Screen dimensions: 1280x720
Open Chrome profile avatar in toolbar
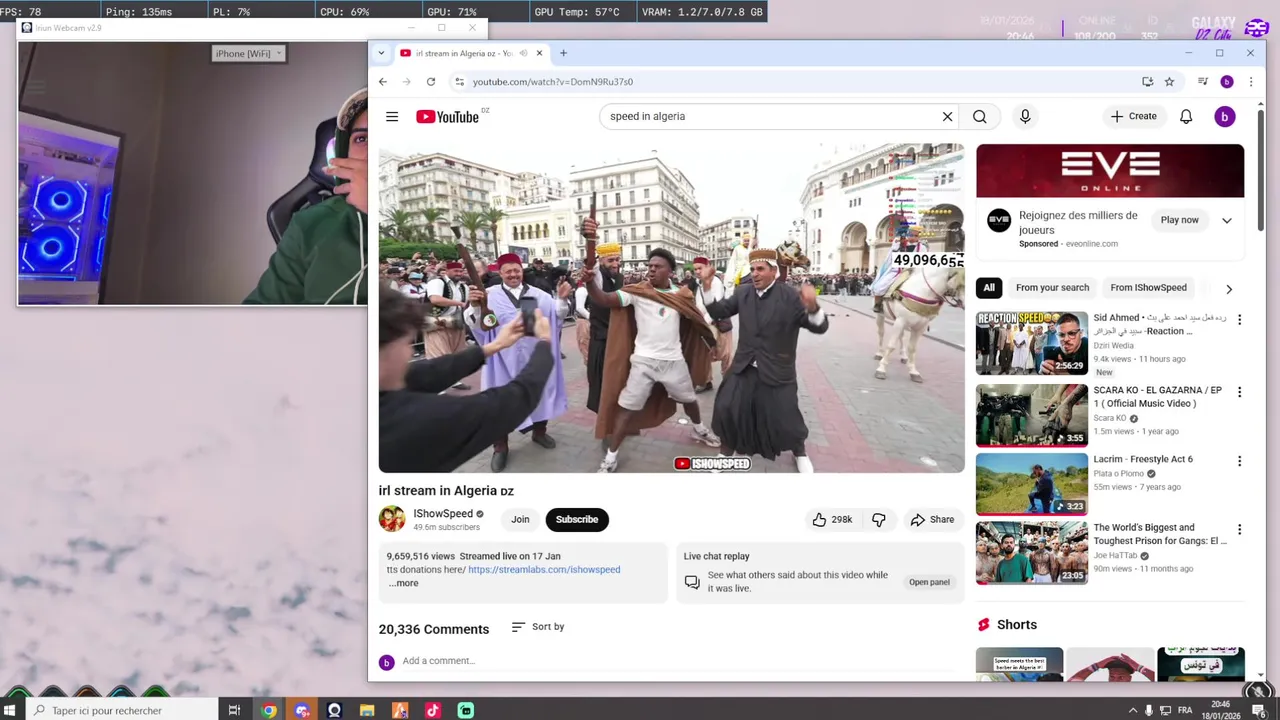[1227, 82]
